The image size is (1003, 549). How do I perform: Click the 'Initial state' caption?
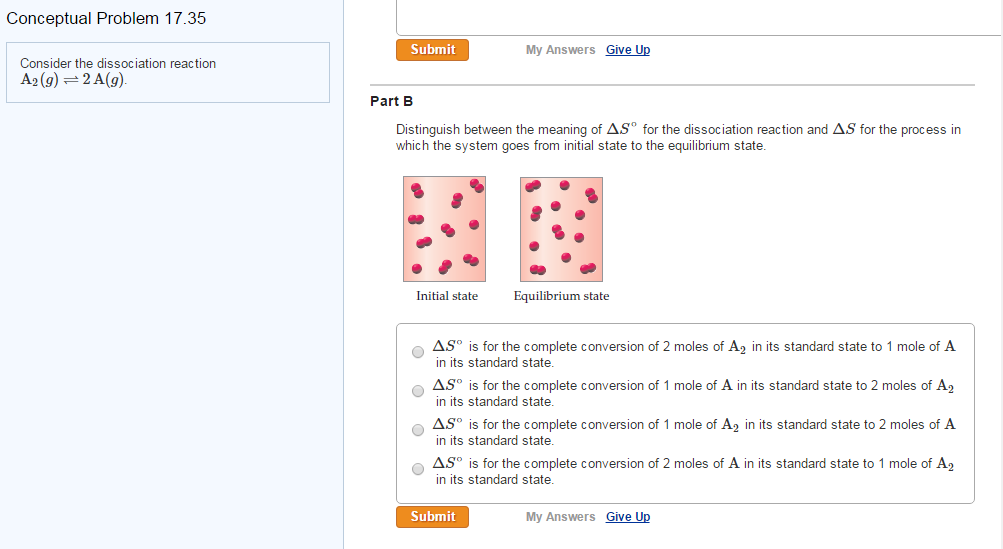447,296
